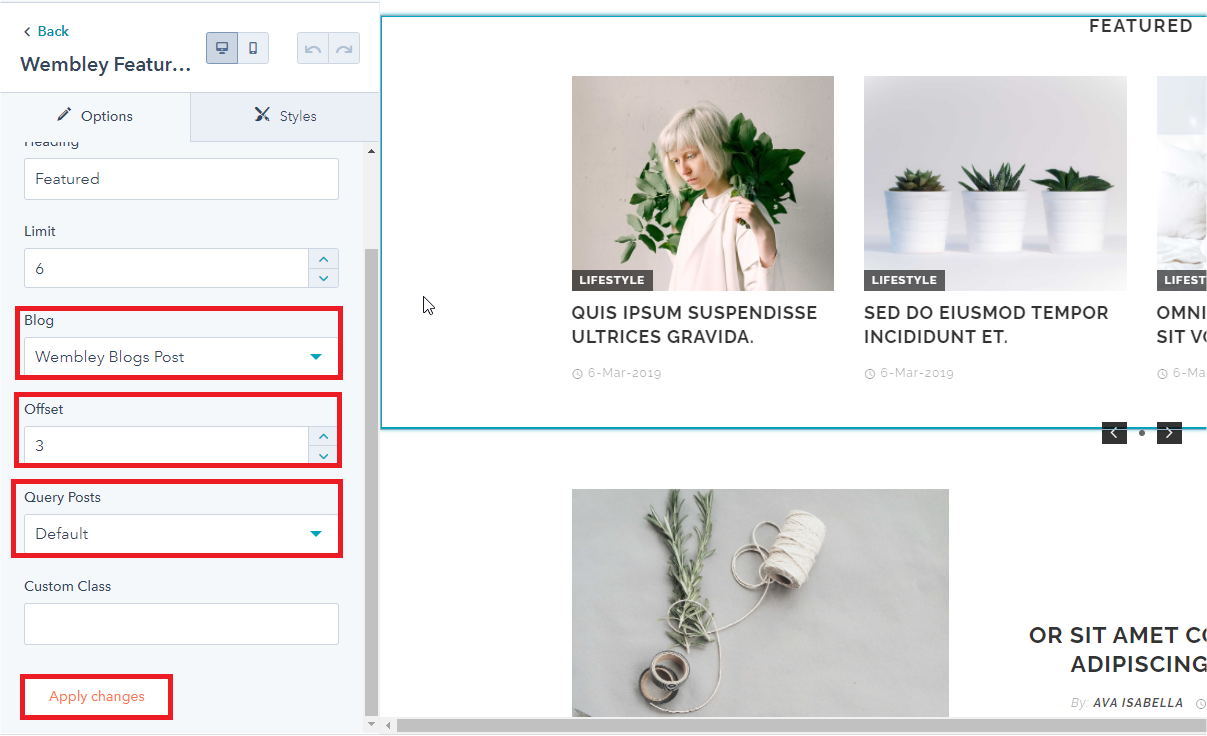Click the woman with leaves thumbnail

pyautogui.click(x=702, y=183)
